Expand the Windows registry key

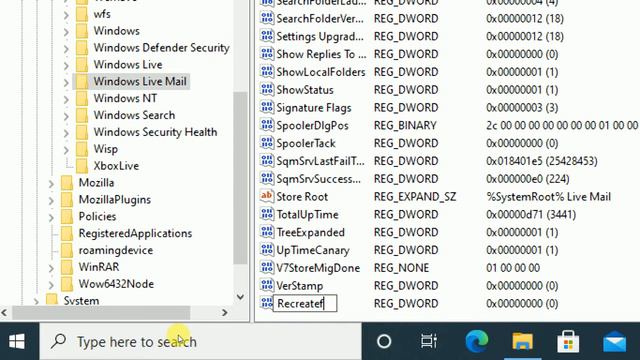pos(66,31)
